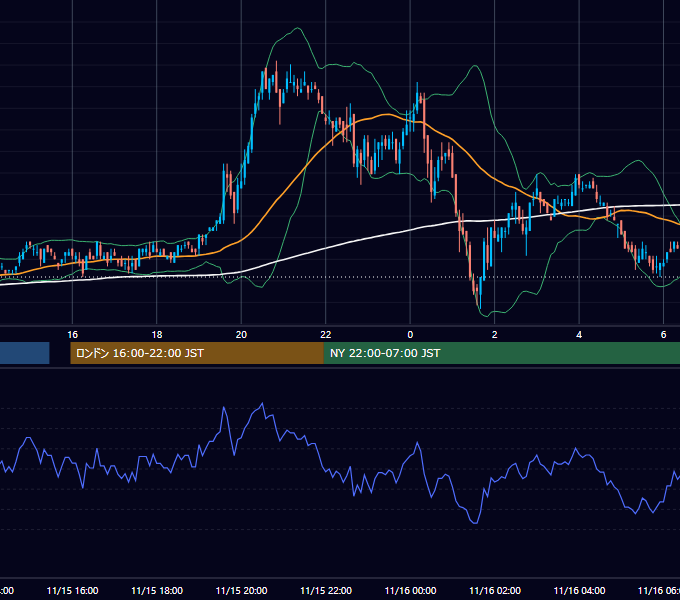Click the oscillator's highest peak near 20:30
This screenshot has width=680, height=600.
tap(262, 404)
